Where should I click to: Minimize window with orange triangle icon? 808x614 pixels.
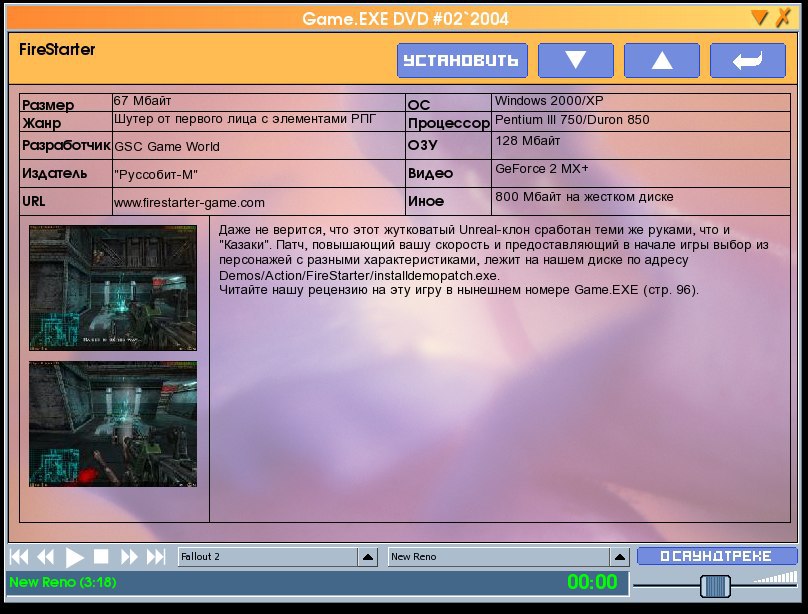[x=759, y=18]
